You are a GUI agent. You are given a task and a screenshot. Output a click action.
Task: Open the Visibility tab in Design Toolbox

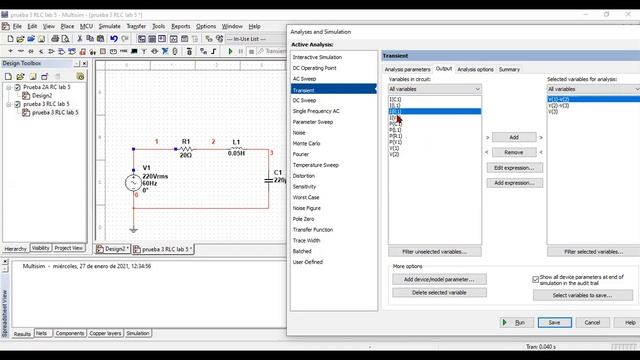click(40, 248)
